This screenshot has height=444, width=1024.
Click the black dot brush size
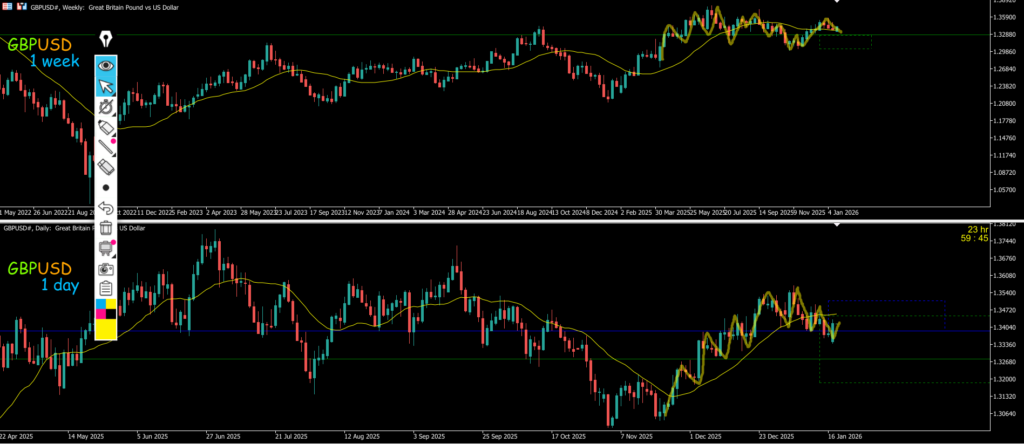click(x=106, y=187)
